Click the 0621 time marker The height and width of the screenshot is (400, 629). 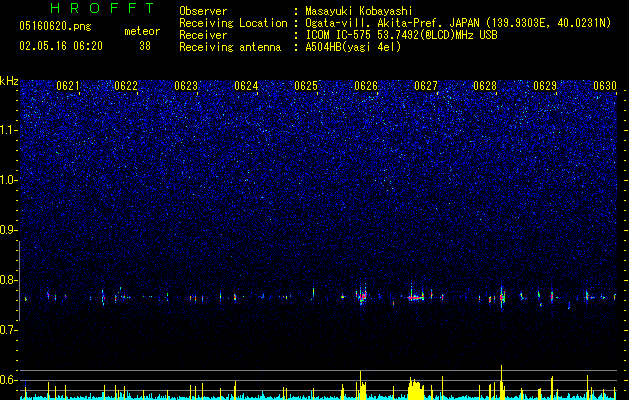point(67,86)
